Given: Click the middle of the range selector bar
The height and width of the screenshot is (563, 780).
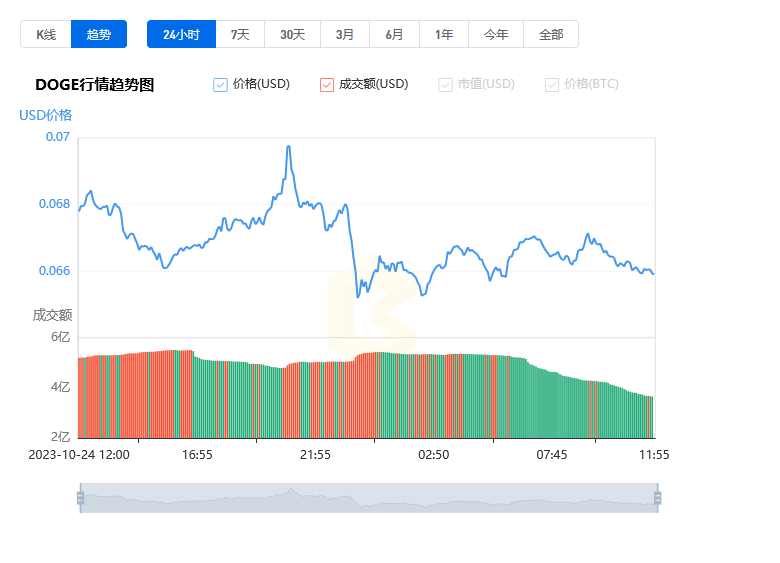Looking at the screenshot, I should pos(368,498).
